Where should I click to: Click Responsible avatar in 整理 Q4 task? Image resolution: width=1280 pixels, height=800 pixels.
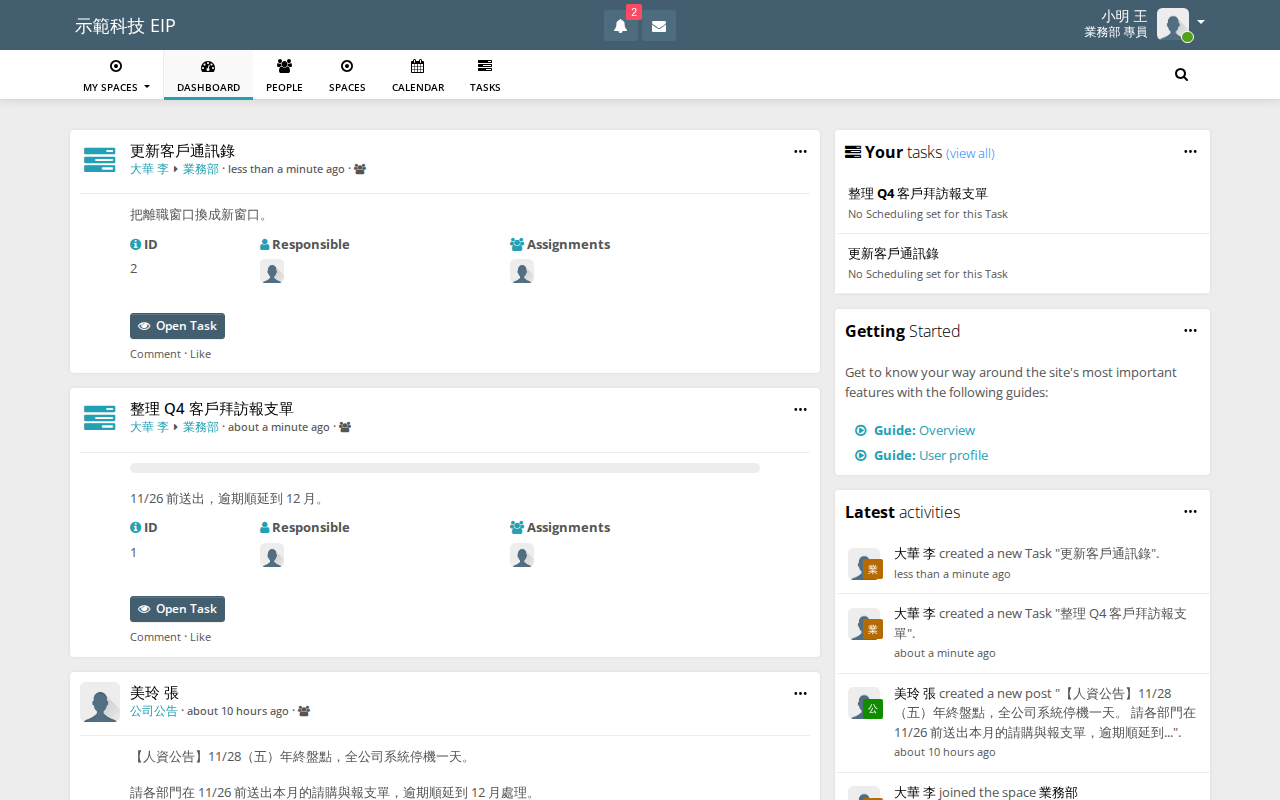[272, 555]
